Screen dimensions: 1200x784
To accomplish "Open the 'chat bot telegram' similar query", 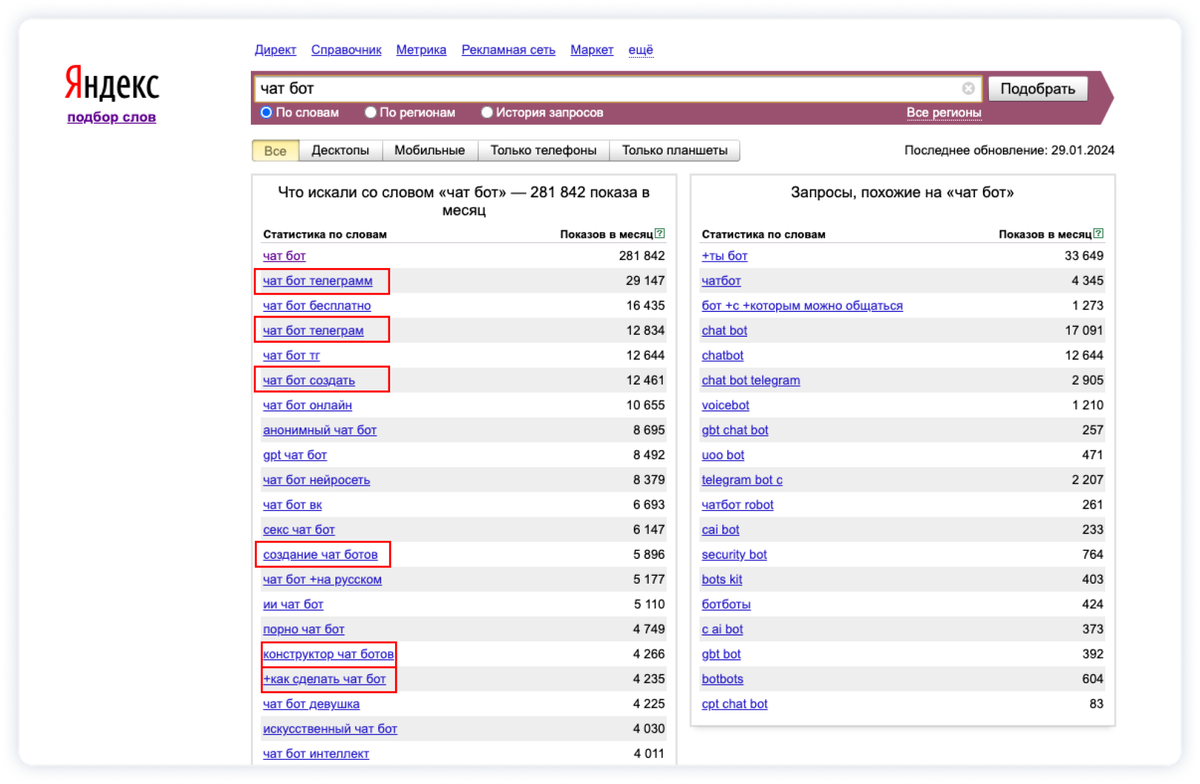I will pyautogui.click(x=751, y=381).
